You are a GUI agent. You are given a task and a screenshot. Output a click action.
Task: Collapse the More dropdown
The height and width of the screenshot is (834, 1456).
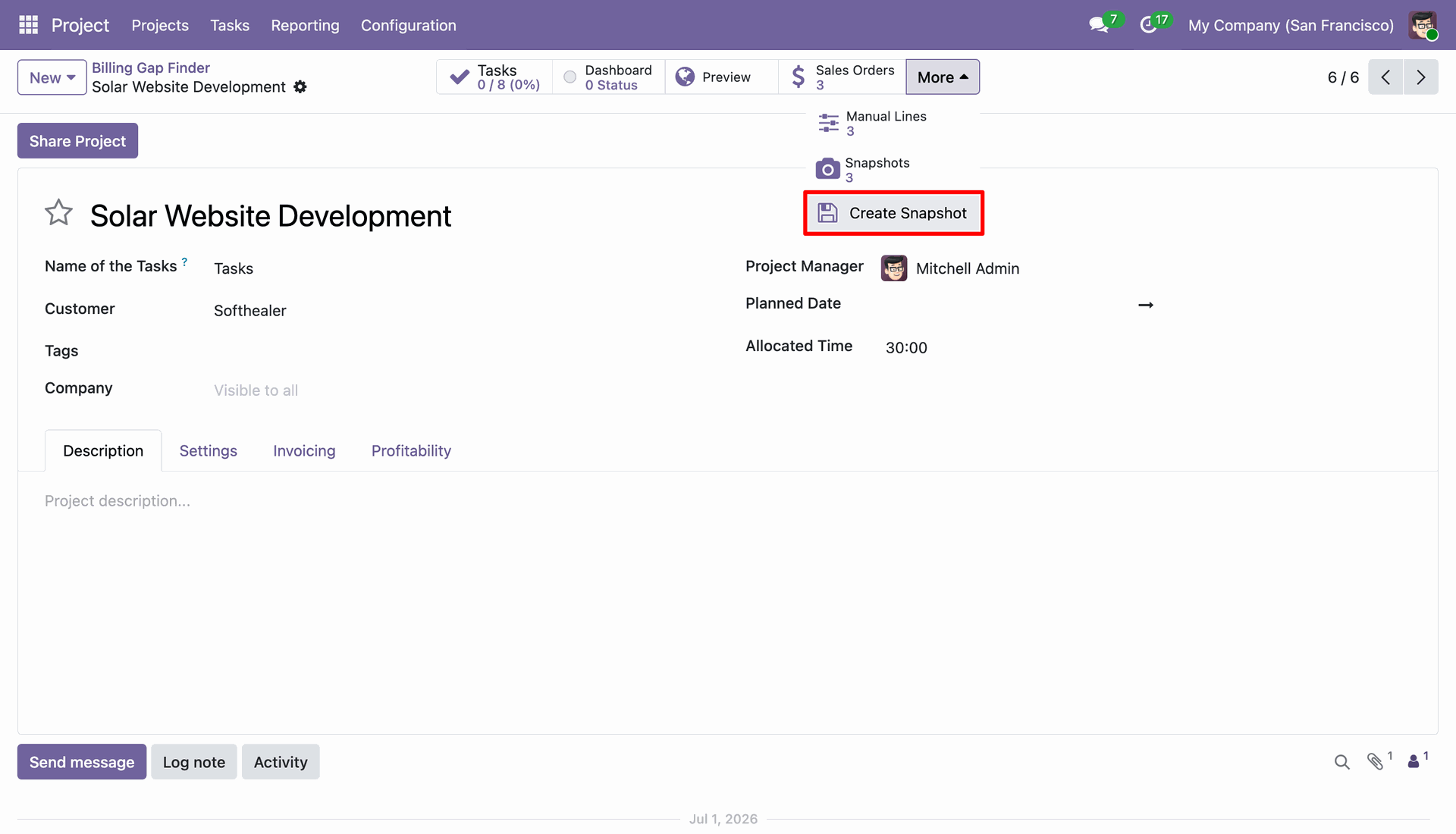943,77
